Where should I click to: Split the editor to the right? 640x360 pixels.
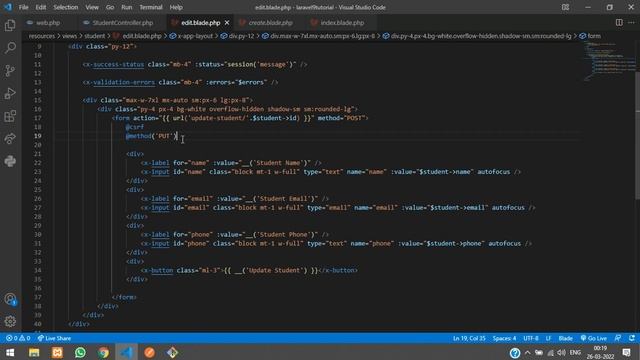[619, 22]
